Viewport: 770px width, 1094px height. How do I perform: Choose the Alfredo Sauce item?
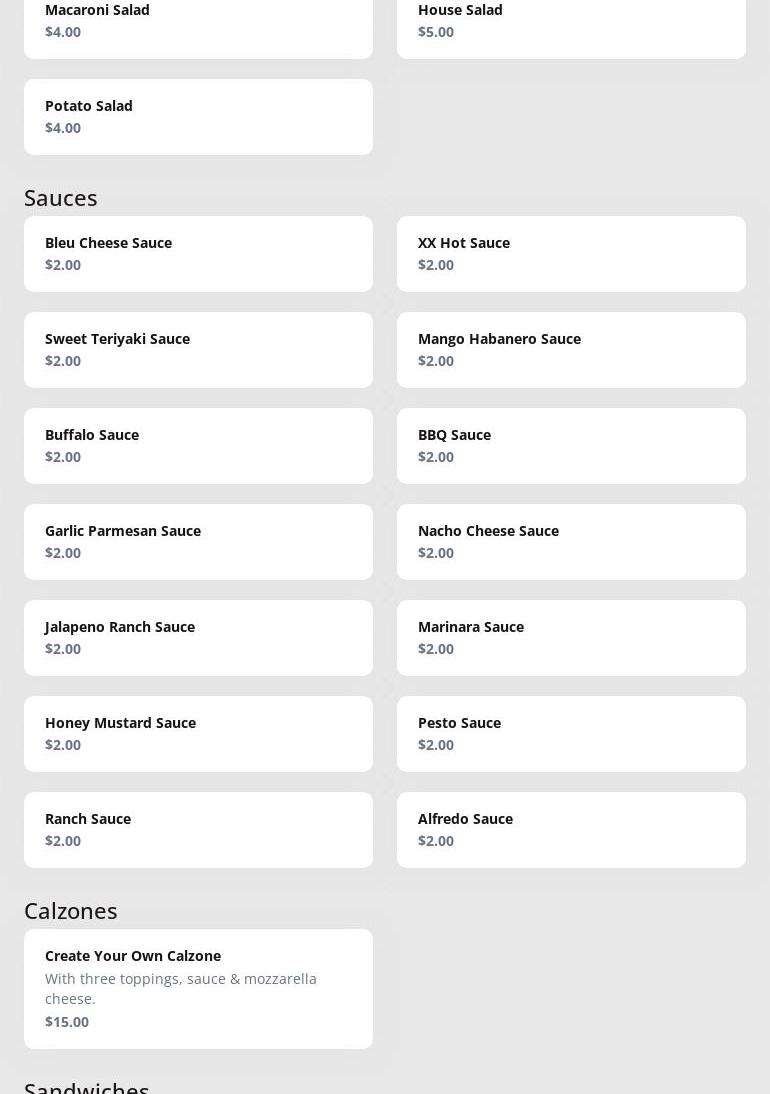pos(571,830)
